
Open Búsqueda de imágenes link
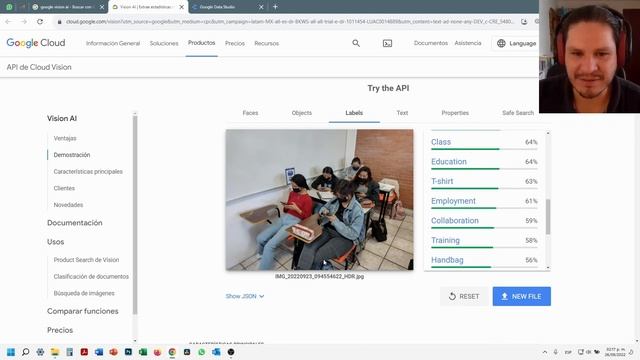84,293
